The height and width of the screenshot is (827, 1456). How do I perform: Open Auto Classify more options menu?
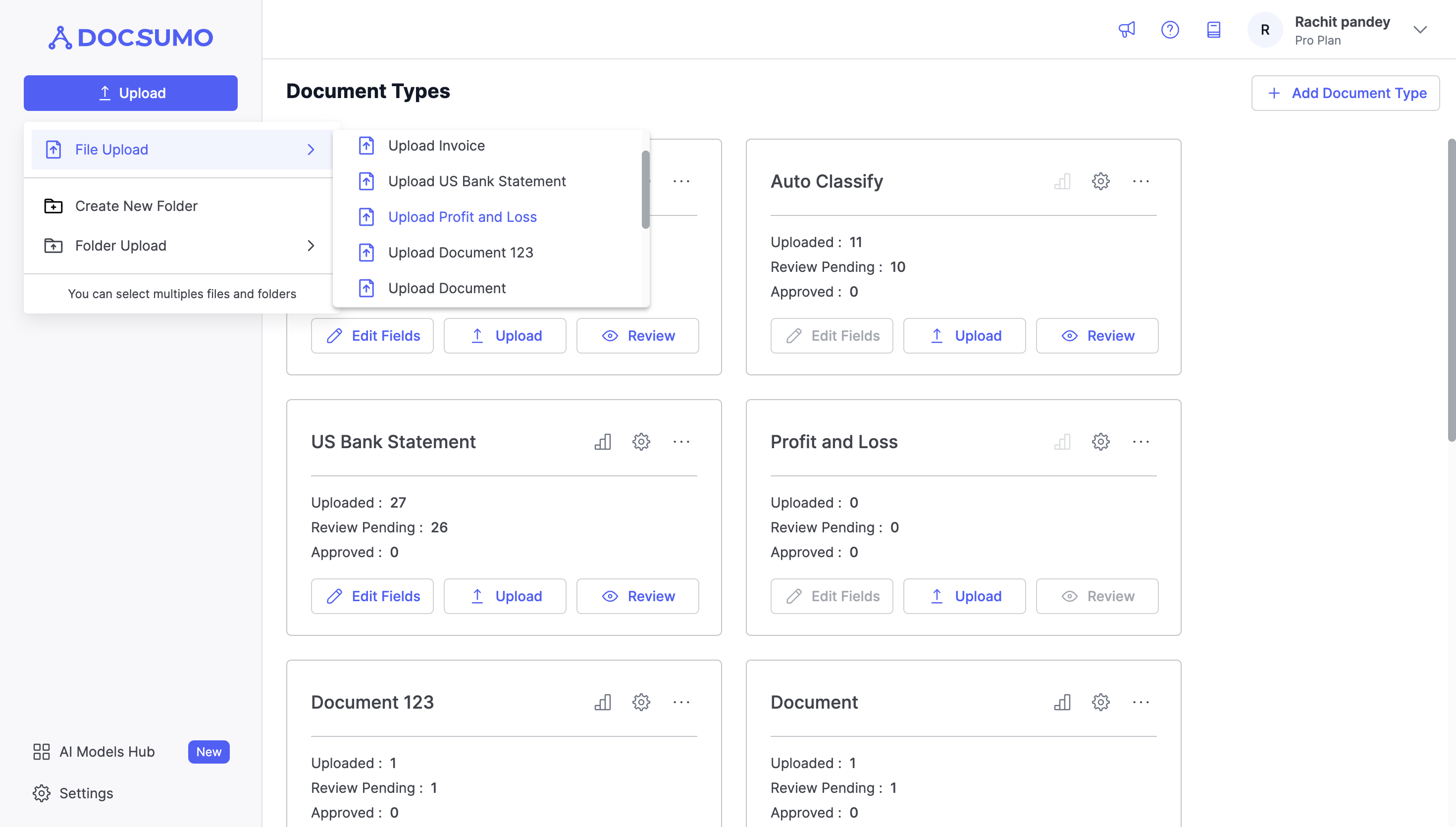1141,181
